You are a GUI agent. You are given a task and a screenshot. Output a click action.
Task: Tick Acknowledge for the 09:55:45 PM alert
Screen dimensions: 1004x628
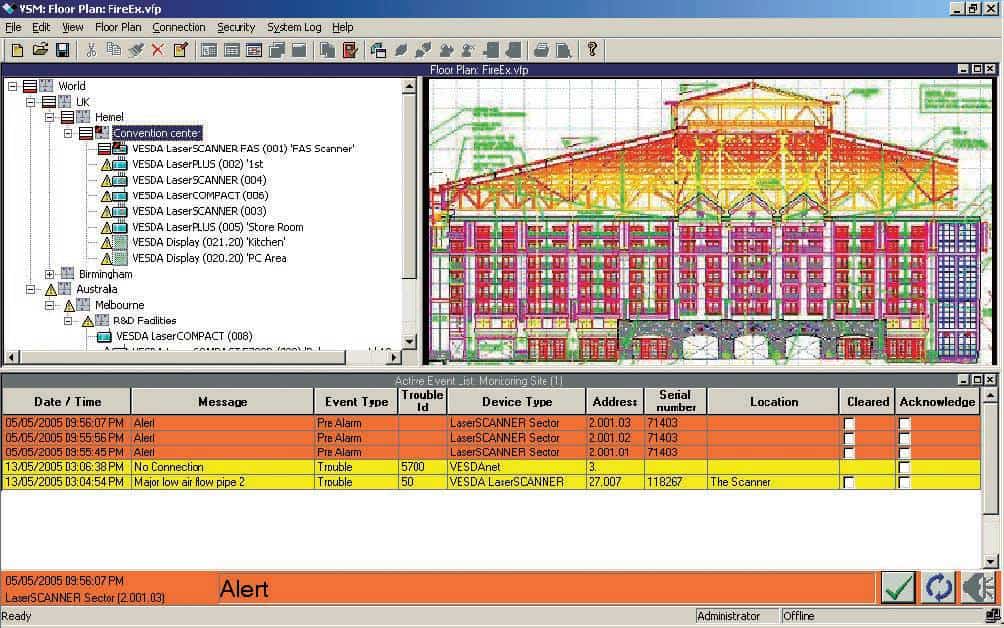[x=904, y=453]
